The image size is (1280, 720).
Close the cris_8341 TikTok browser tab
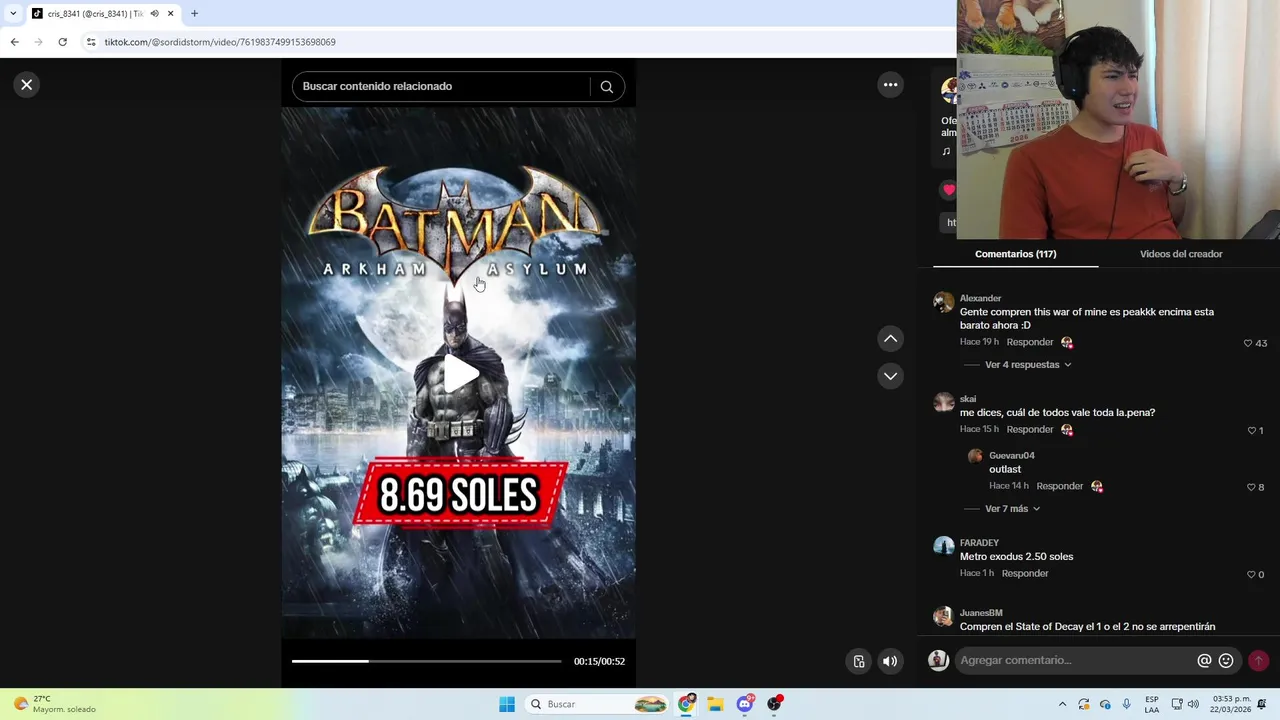coord(170,14)
